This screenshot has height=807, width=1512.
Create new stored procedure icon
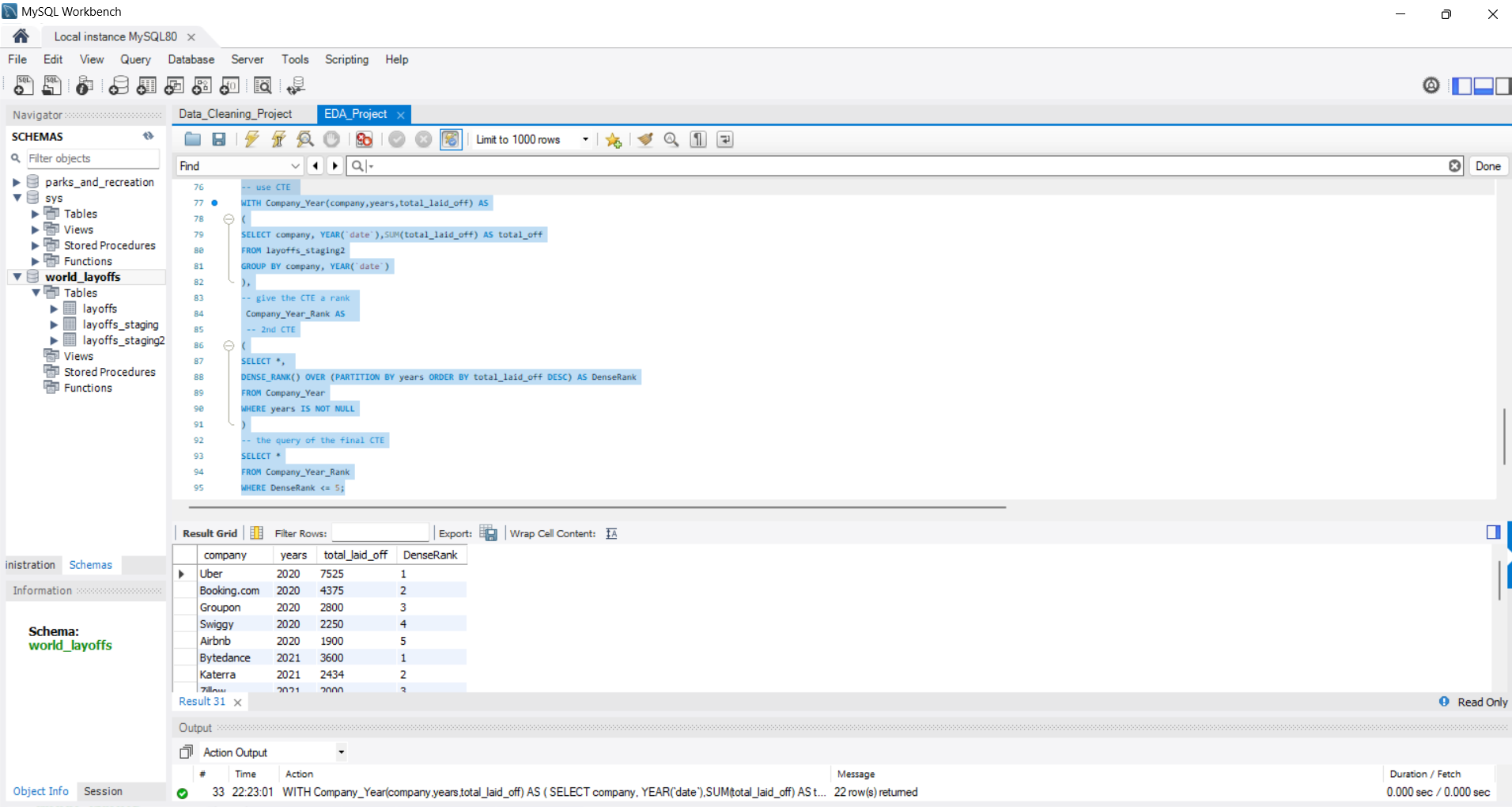(x=202, y=85)
